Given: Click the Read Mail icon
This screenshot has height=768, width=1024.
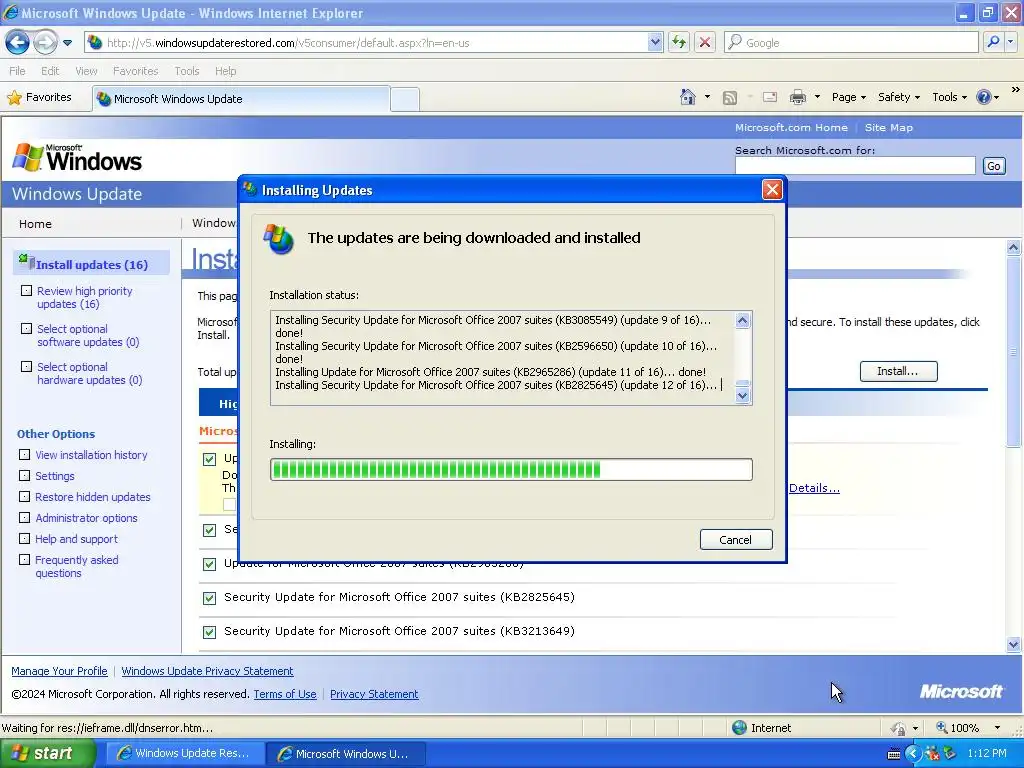Looking at the screenshot, I should coord(770,97).
